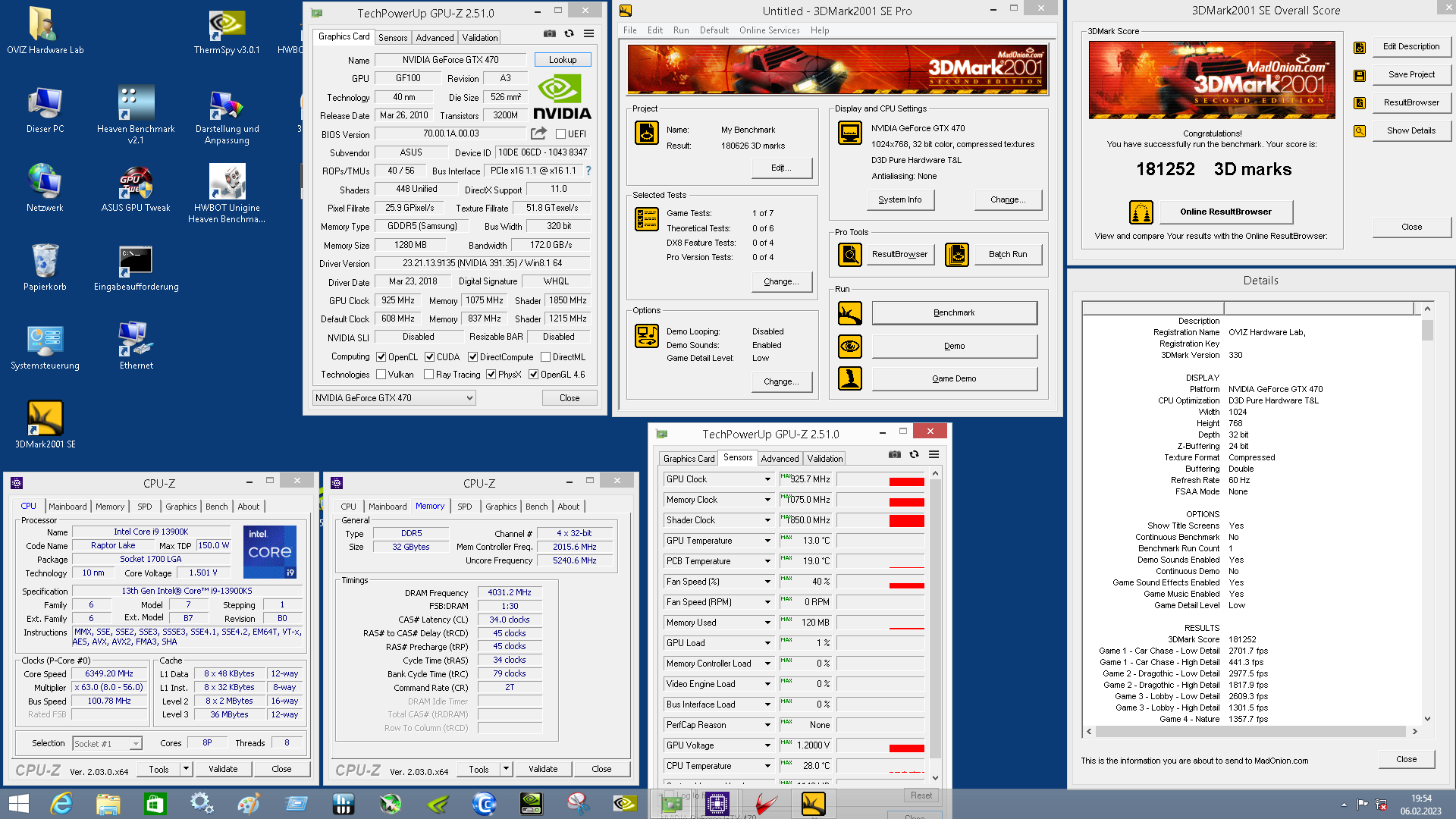Open the Online Services menu in 3DMark2001

coord(769,30)
